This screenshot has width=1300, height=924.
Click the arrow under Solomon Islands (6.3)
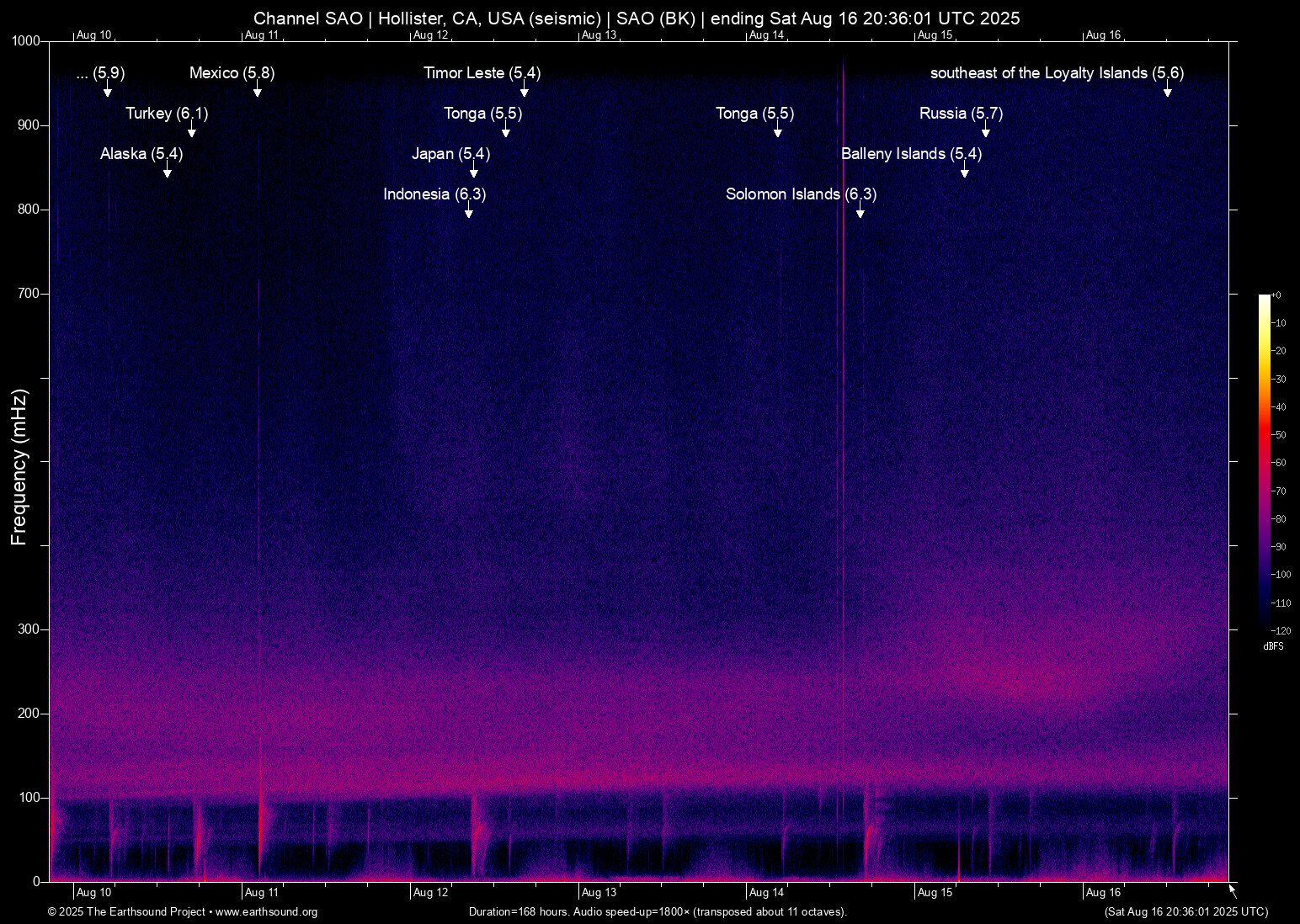click(x=860, y=211)
